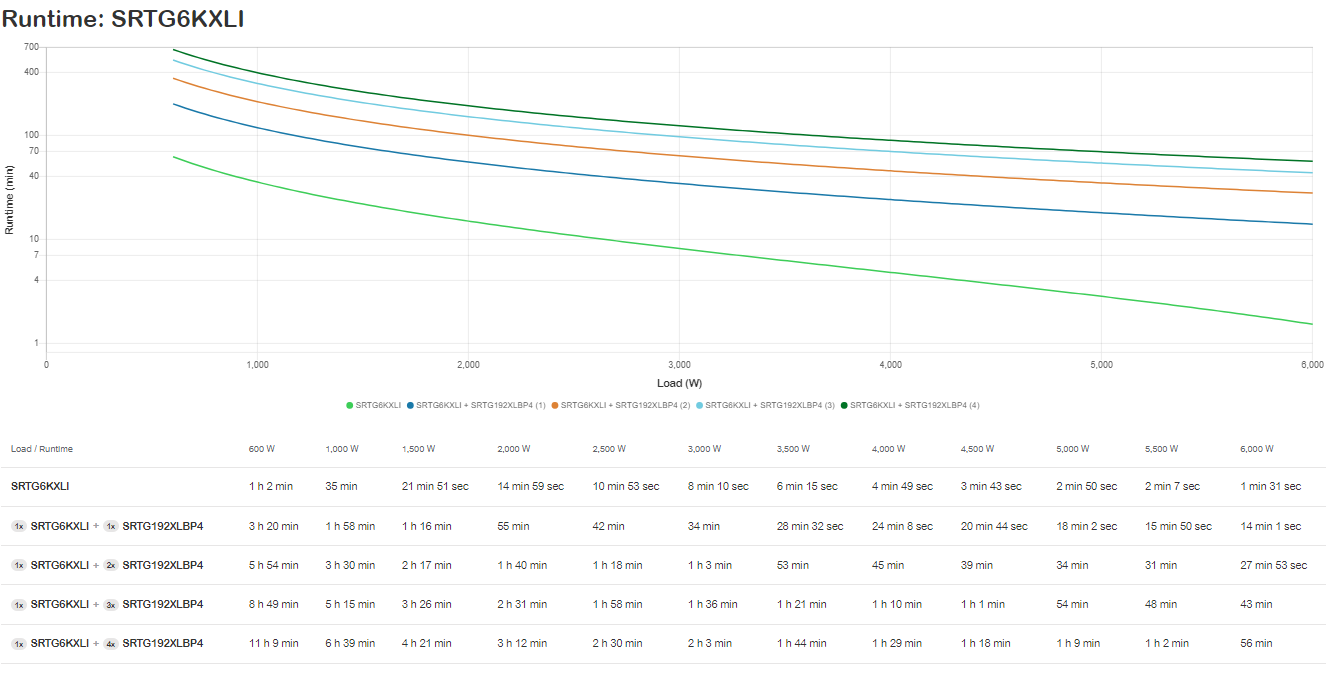Toggle the SRTG6KXLI + SRTG192XLBP4 (4) legend label
The image size is (1330, 674).
pos(914,405)
